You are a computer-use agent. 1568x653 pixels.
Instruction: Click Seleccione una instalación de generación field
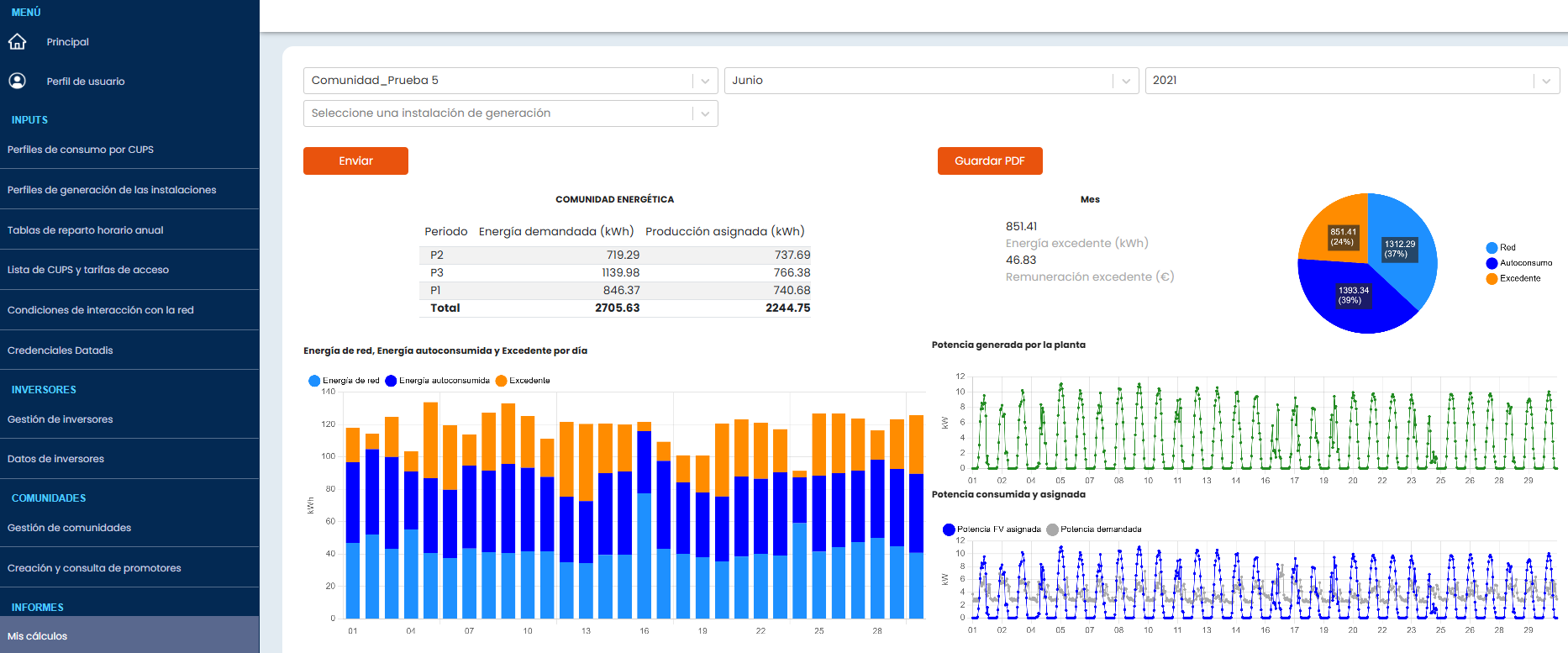(510, 113)
